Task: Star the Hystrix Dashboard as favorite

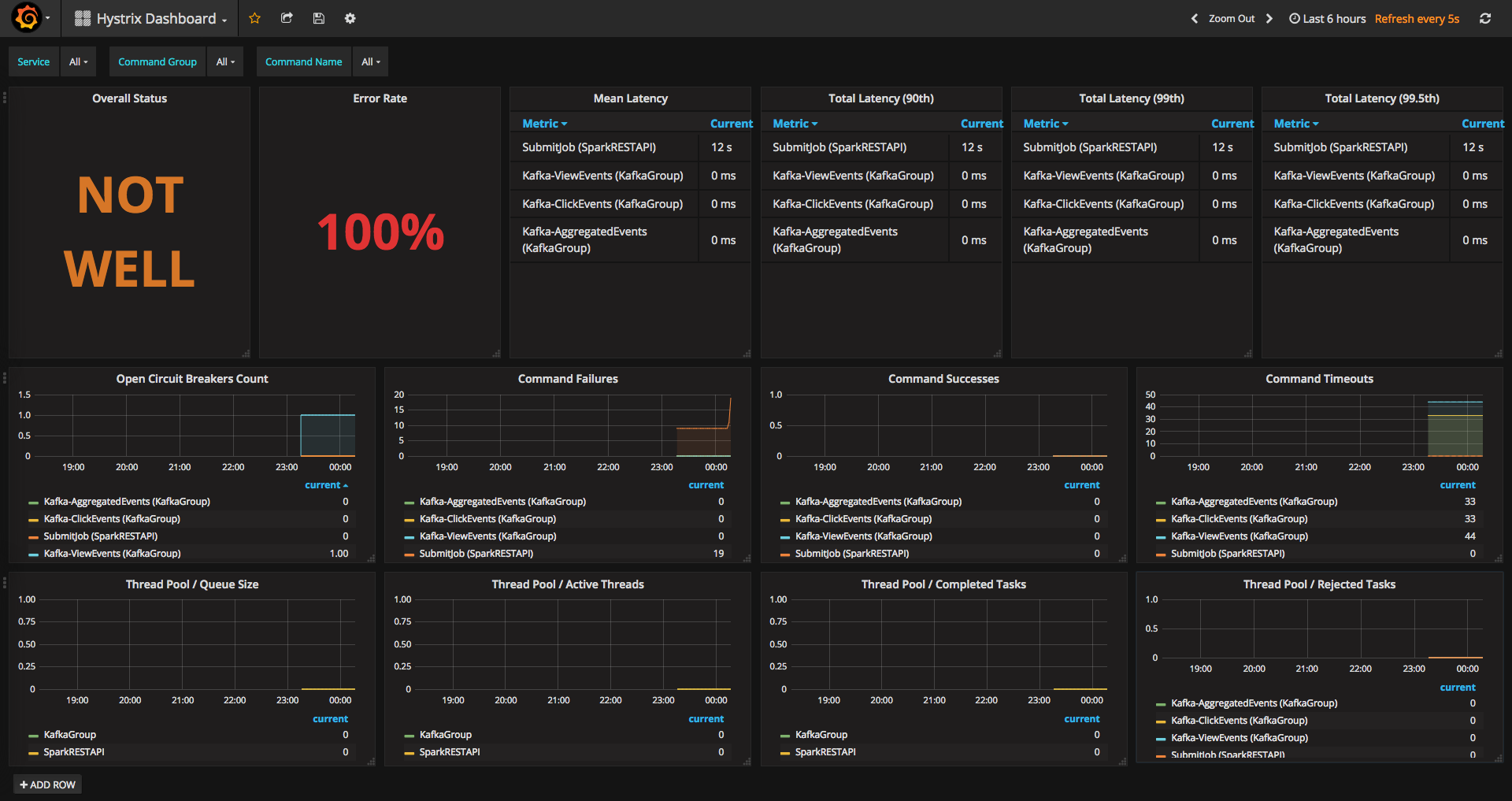Action: tap(254, 18)
